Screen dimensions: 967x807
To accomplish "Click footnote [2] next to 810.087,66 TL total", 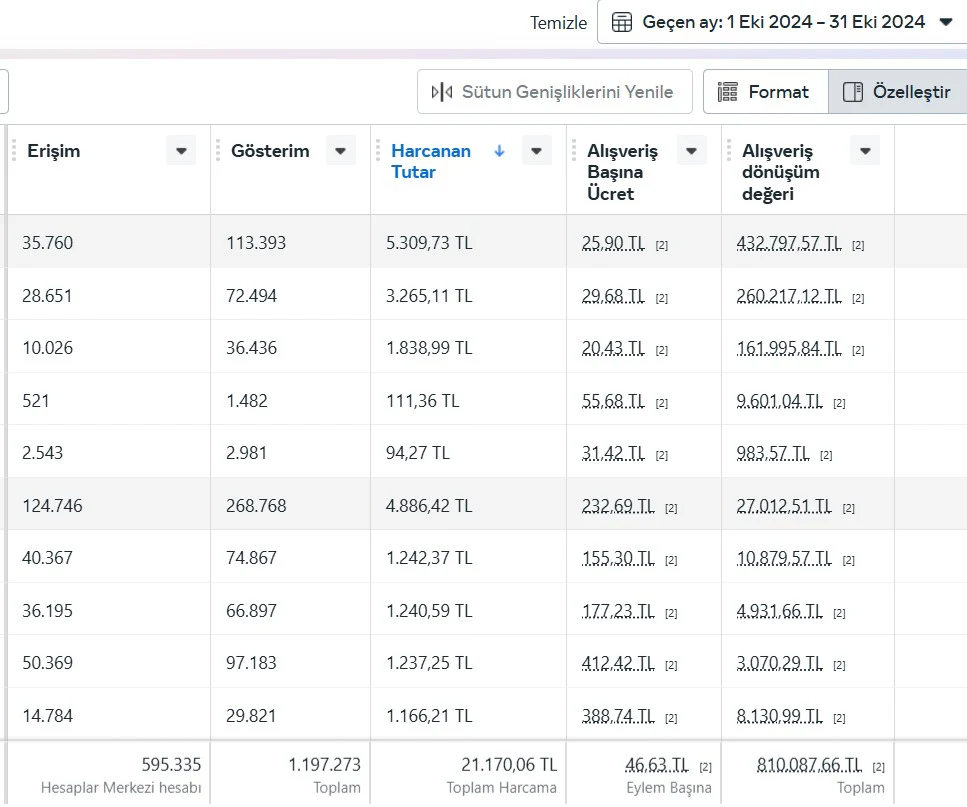I will coord(878,767).
